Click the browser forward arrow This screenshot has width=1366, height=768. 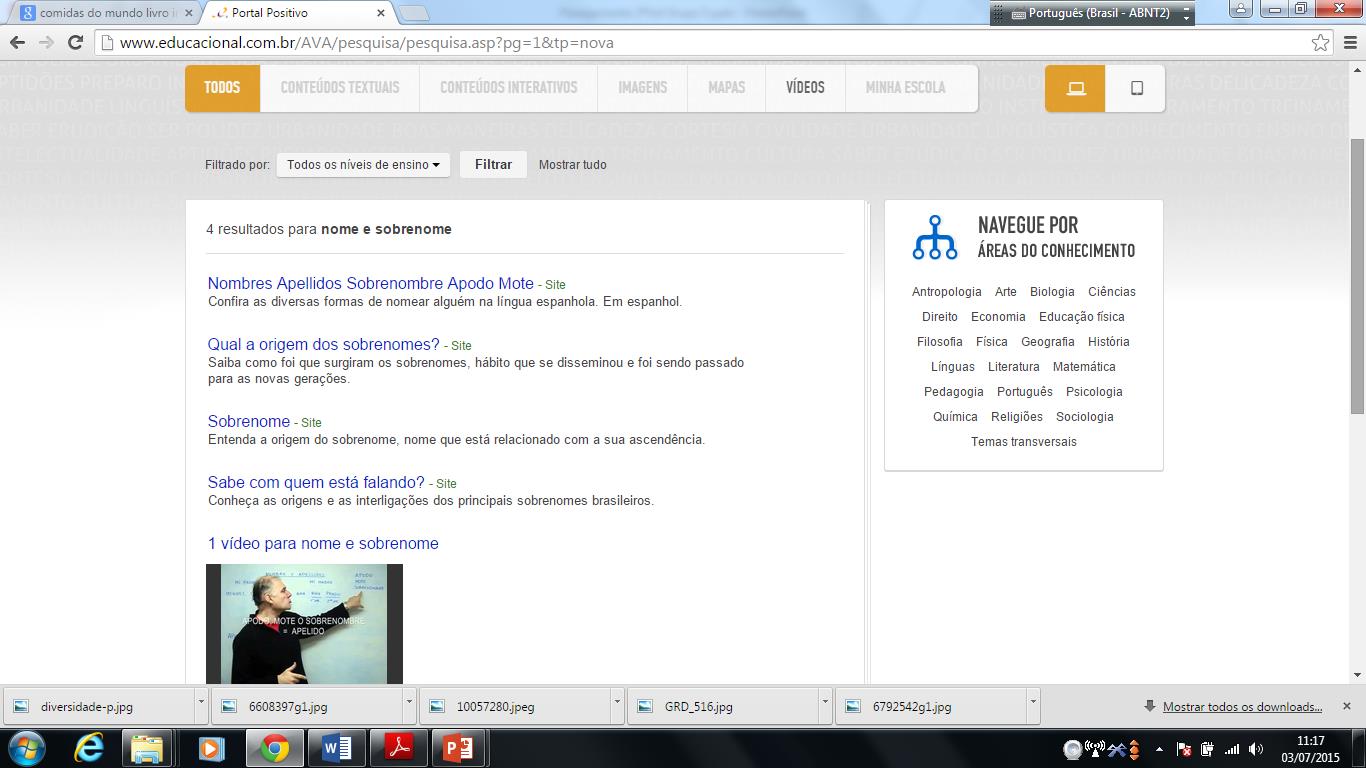46,43
